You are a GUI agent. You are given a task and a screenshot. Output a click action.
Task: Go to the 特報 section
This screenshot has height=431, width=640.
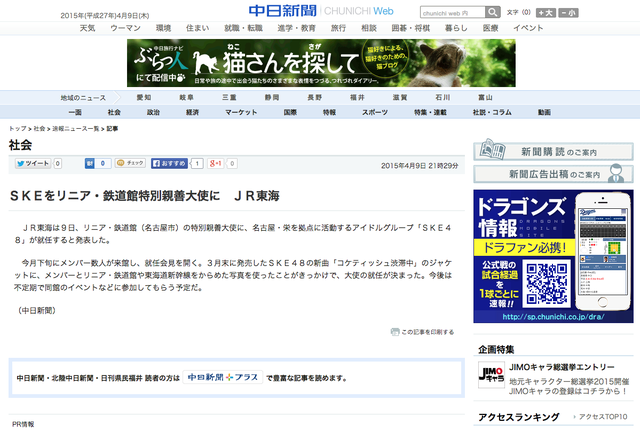(329, 112)
